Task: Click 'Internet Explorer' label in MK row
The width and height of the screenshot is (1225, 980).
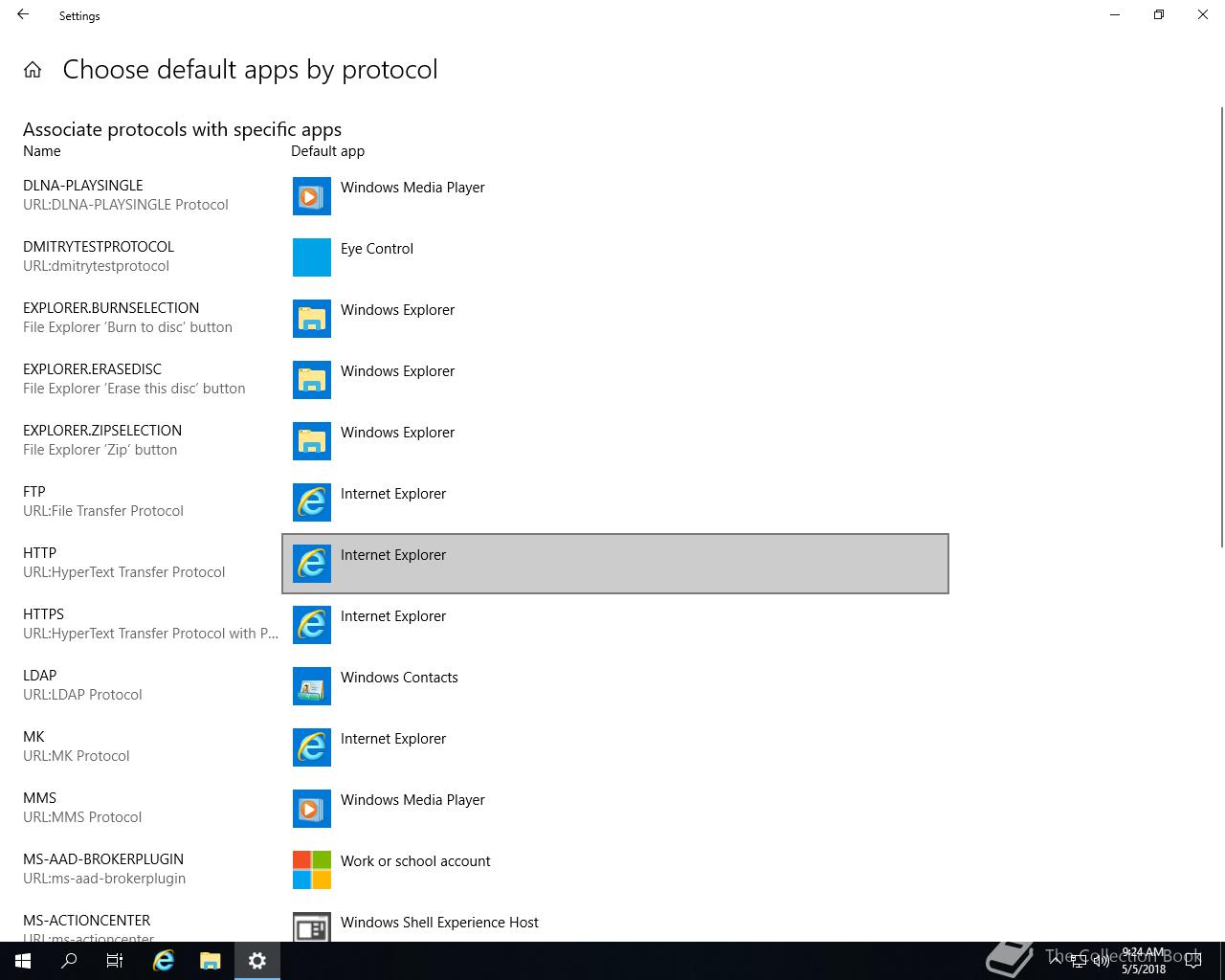Action: 393,739
